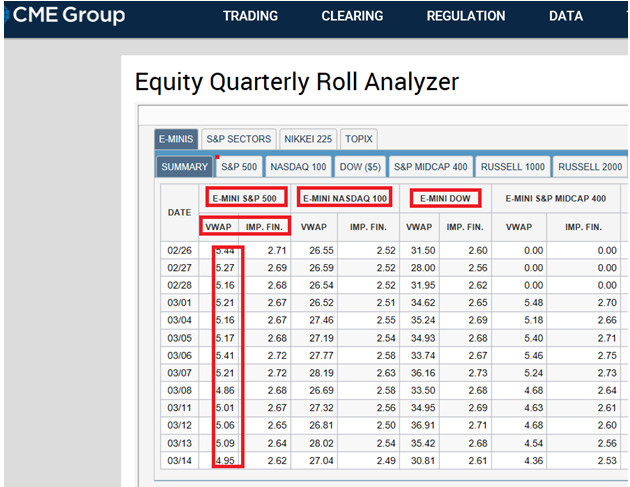Viewport: 630px width, 487px height.
Task: Click the 4.36 Midcap VWAP on 03/14
Action: click(534, 460)
